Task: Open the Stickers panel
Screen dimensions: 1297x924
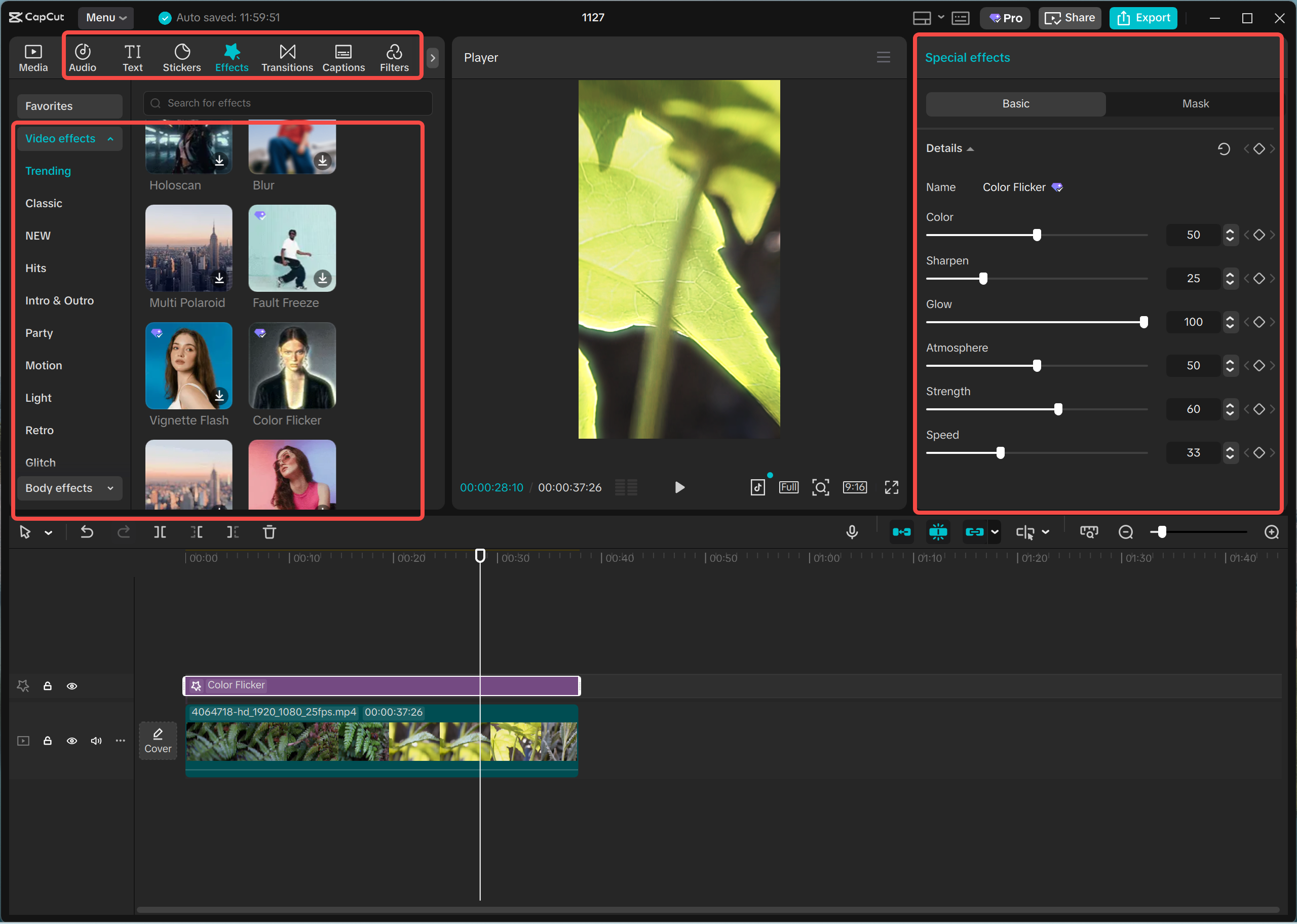Action: tap(181, 57)
